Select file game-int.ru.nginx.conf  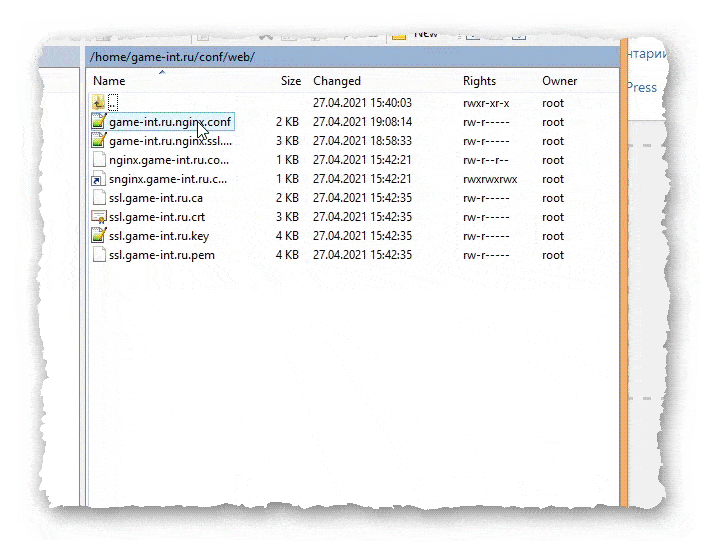[170, 122]
